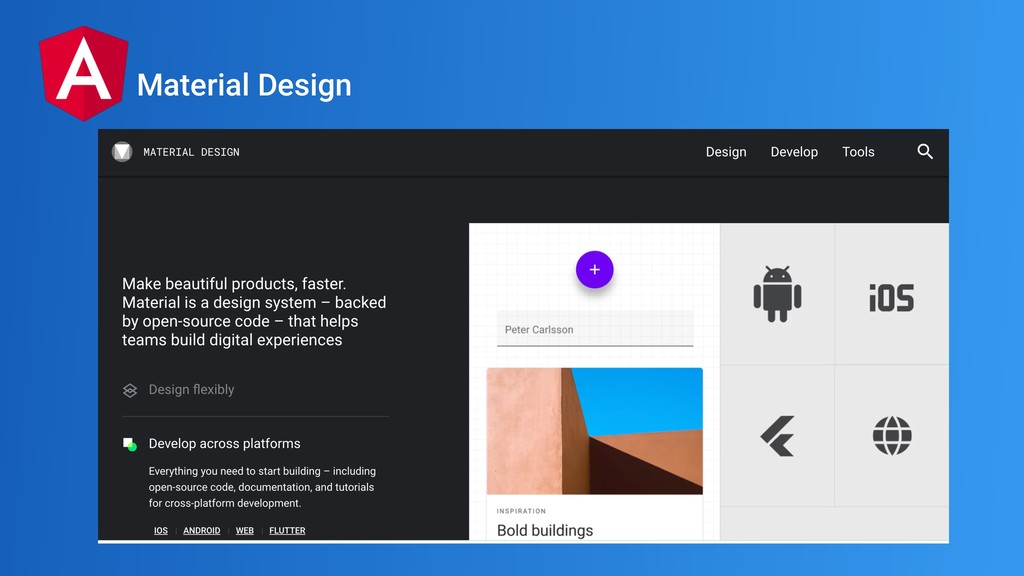
Task: Click the INSPIRATION label on the card
Action: click(x=521, y=511)
